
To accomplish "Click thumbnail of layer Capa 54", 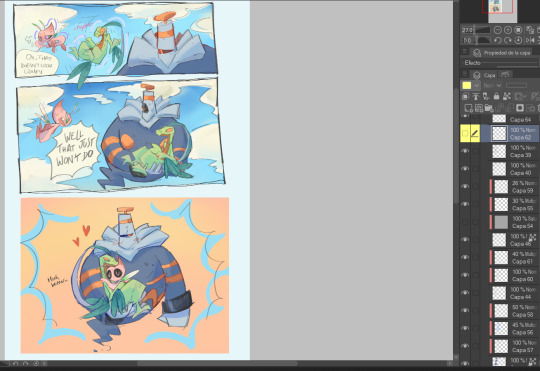I will pos(501,222).
